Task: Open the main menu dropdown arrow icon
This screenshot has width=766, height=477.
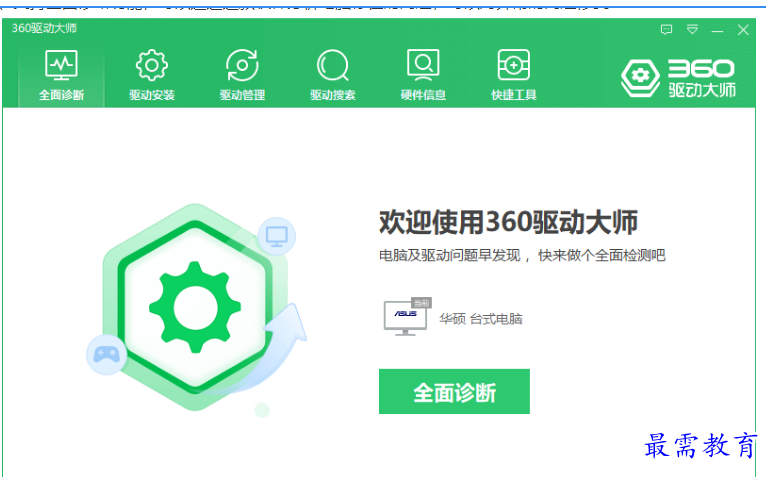Action: [x=692, y=30]
